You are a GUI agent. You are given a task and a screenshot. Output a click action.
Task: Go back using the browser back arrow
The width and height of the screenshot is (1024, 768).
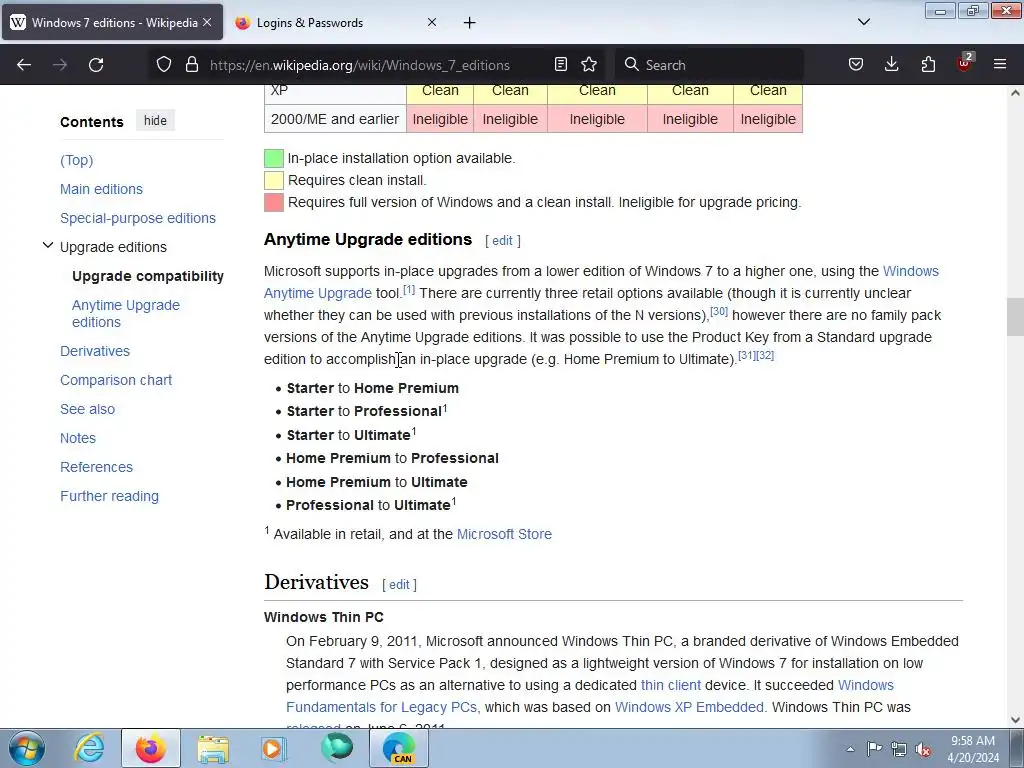(x=24, y=65)
